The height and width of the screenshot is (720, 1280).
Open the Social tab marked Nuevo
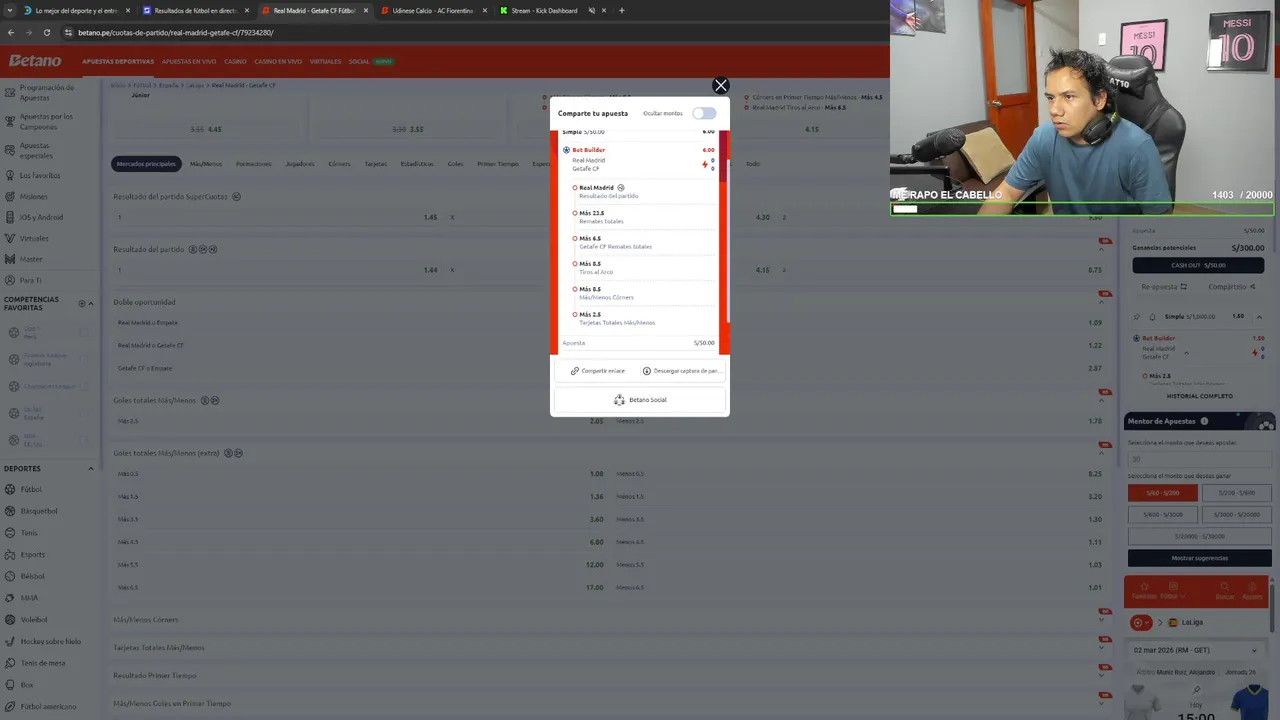click(371, 61)
